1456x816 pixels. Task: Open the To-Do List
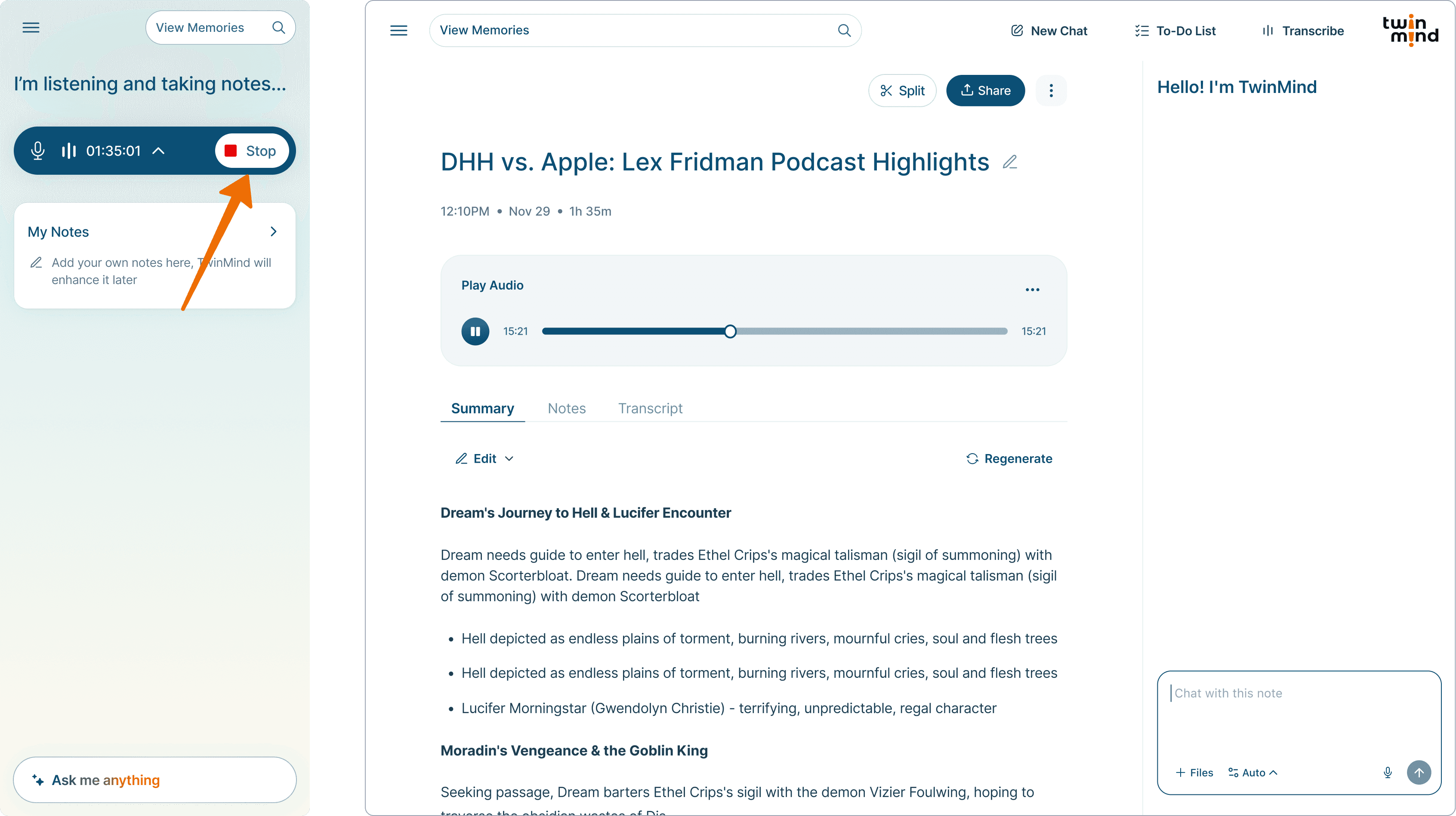[x=1175, y=31]
